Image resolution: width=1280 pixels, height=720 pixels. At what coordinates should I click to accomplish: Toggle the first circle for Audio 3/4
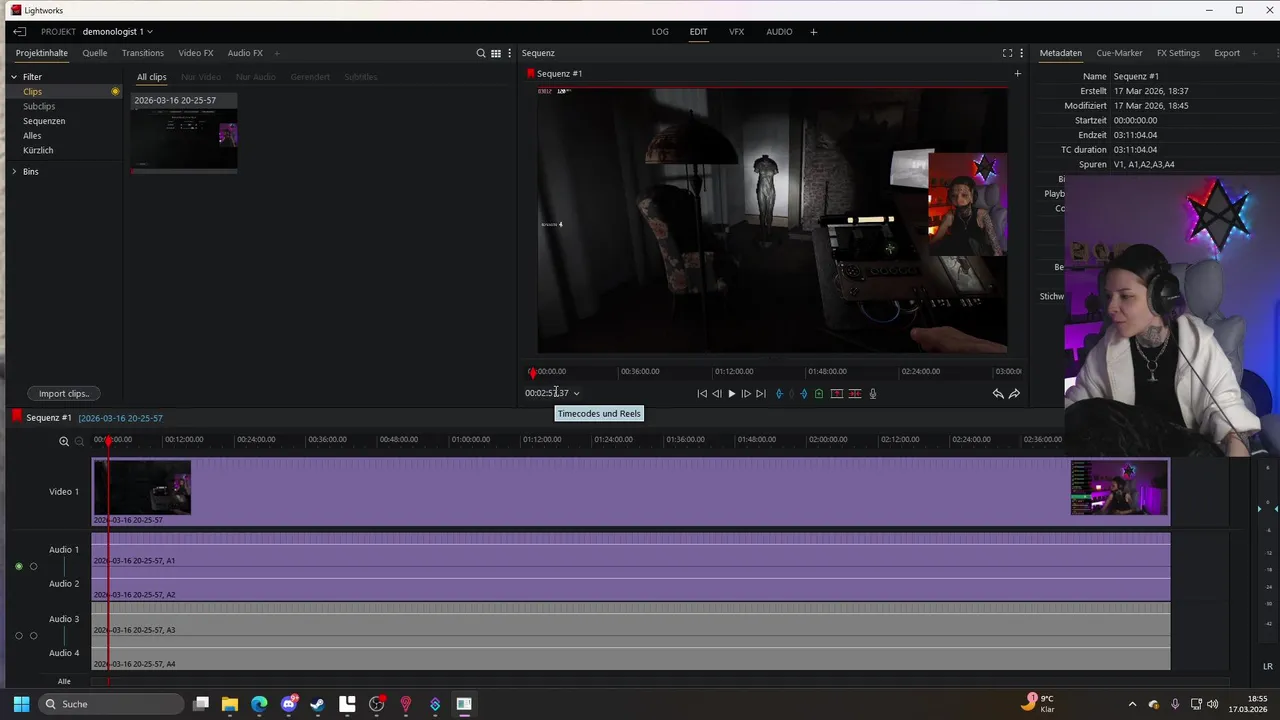[19, 636]
